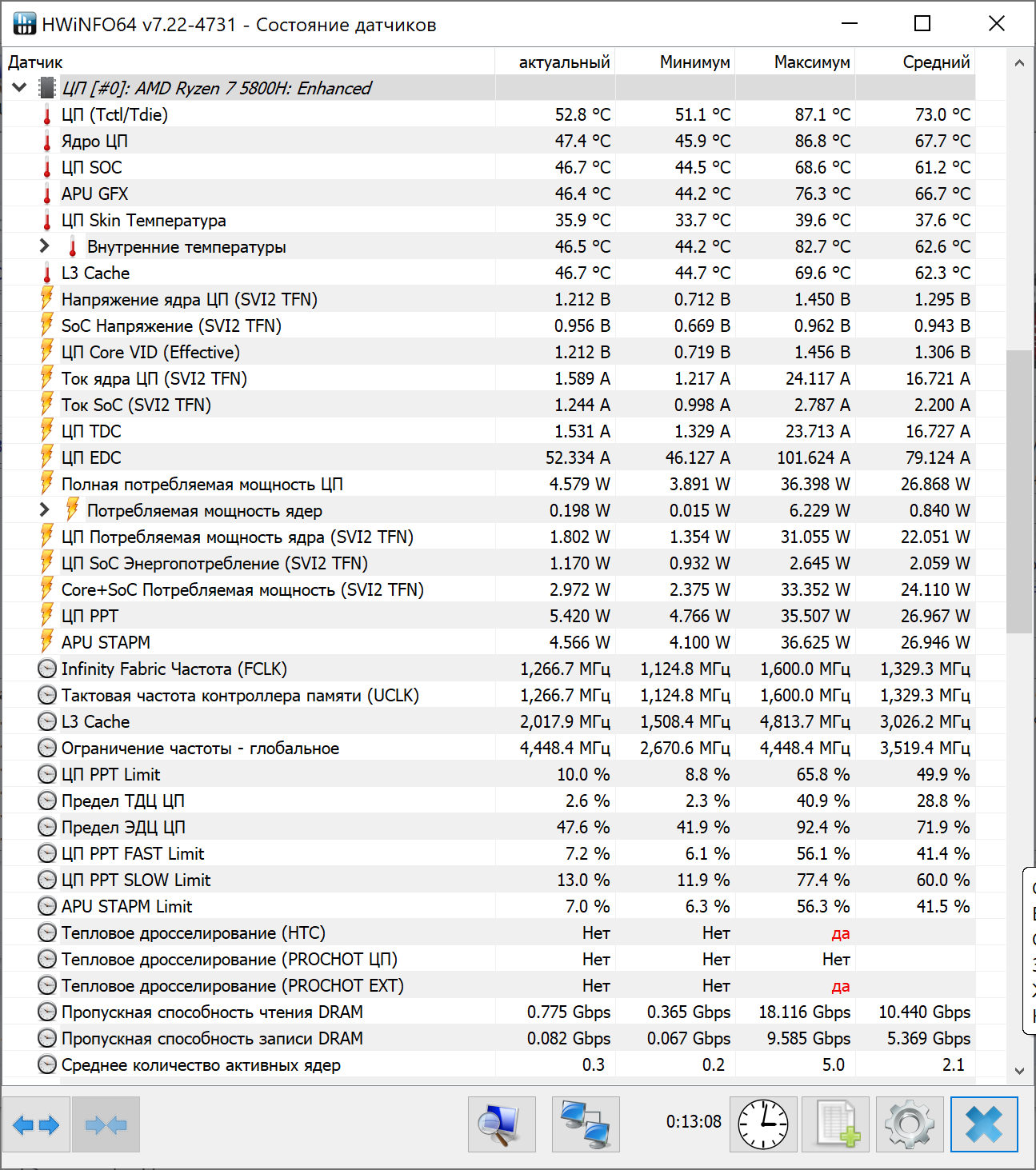Select Тепловое дросселирование (PROCHOT EXT) row

[489, 985]
